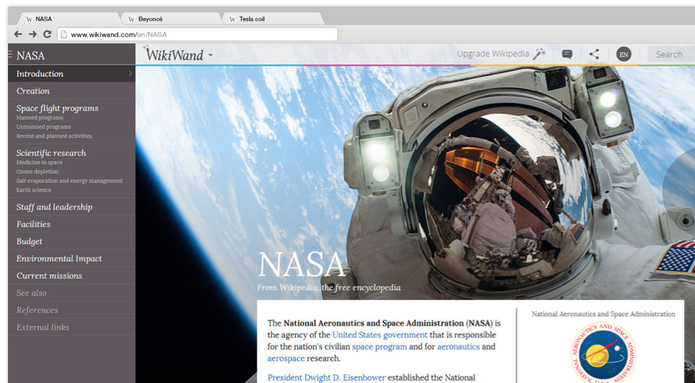Jump to Ozone depletion subsection

click(x=37, y=172)
